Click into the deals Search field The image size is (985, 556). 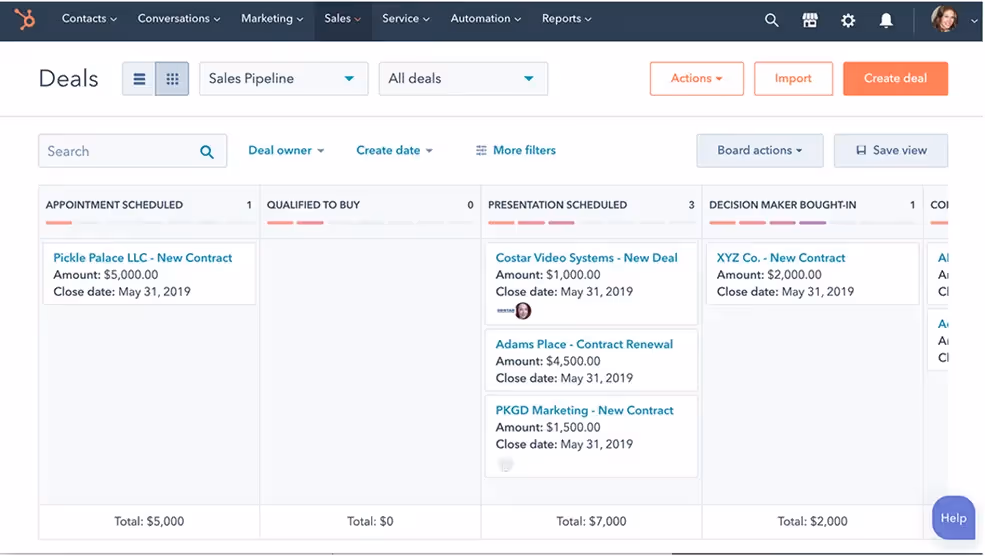pos(133,151)
